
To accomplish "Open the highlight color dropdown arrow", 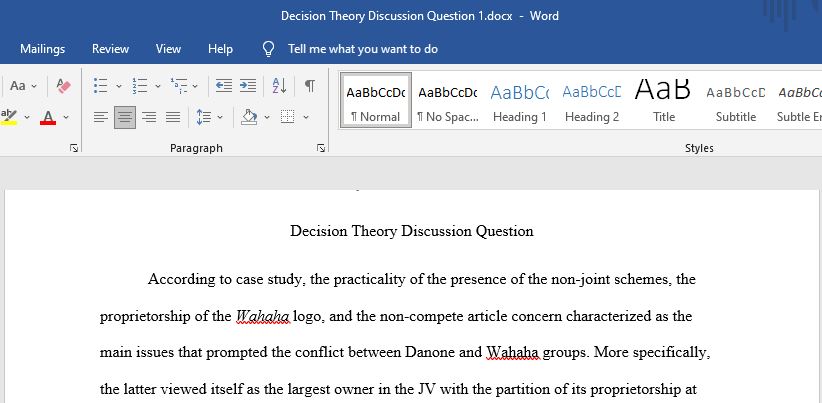I will [27, 117].
